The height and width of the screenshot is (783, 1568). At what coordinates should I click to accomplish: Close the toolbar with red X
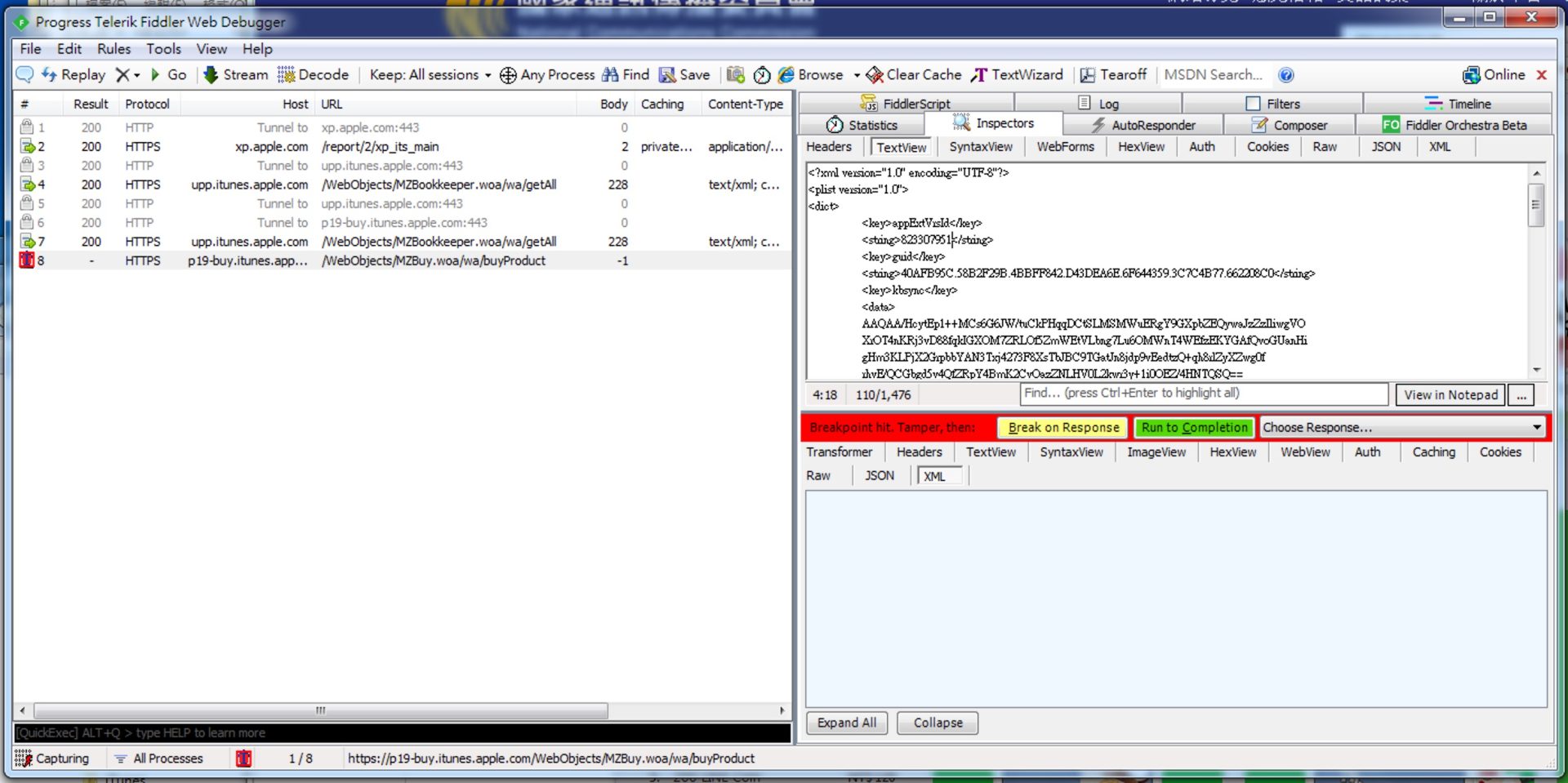pos(1542,75)
